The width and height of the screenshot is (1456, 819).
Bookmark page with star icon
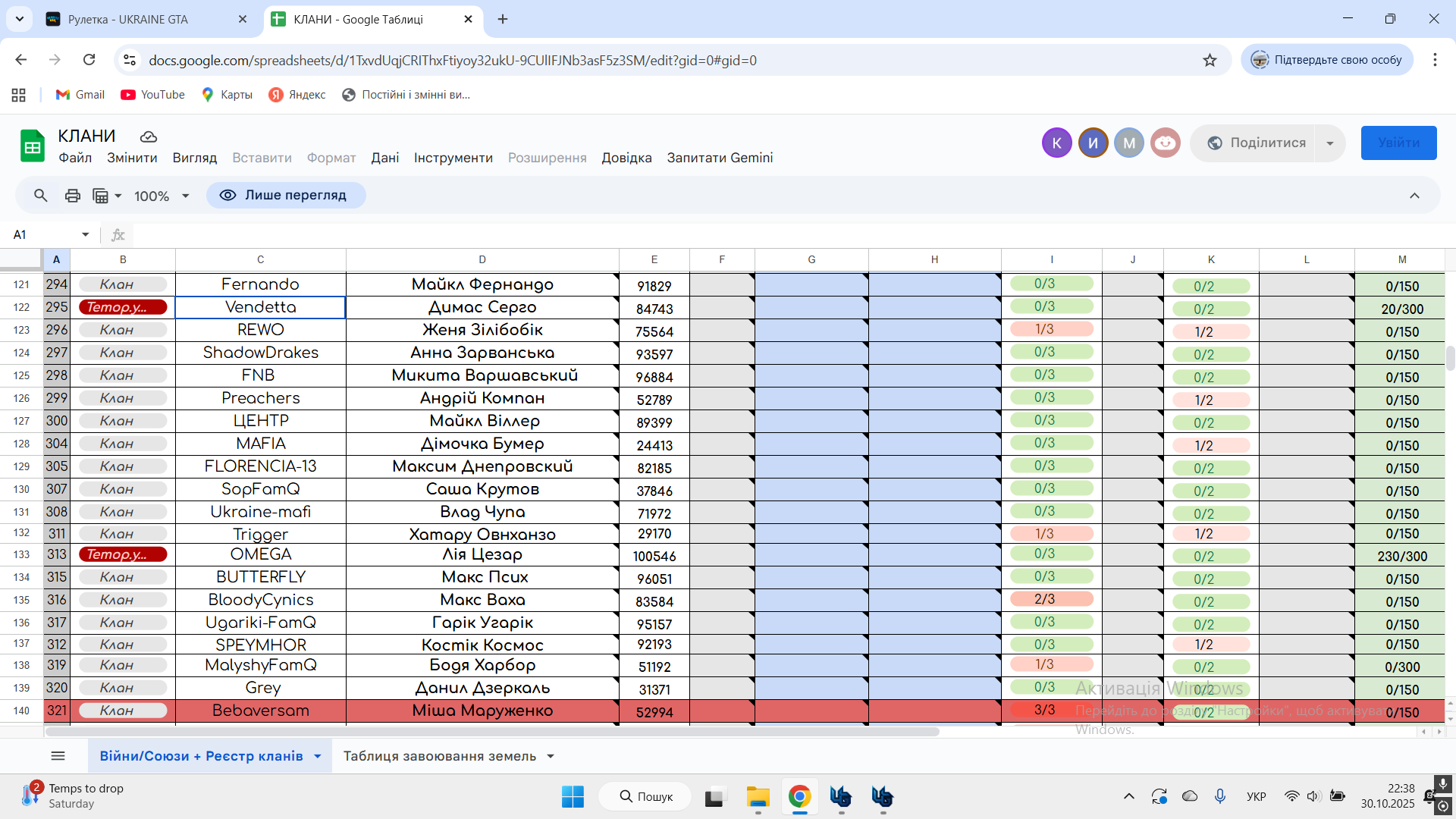[x=1210, y=60]
